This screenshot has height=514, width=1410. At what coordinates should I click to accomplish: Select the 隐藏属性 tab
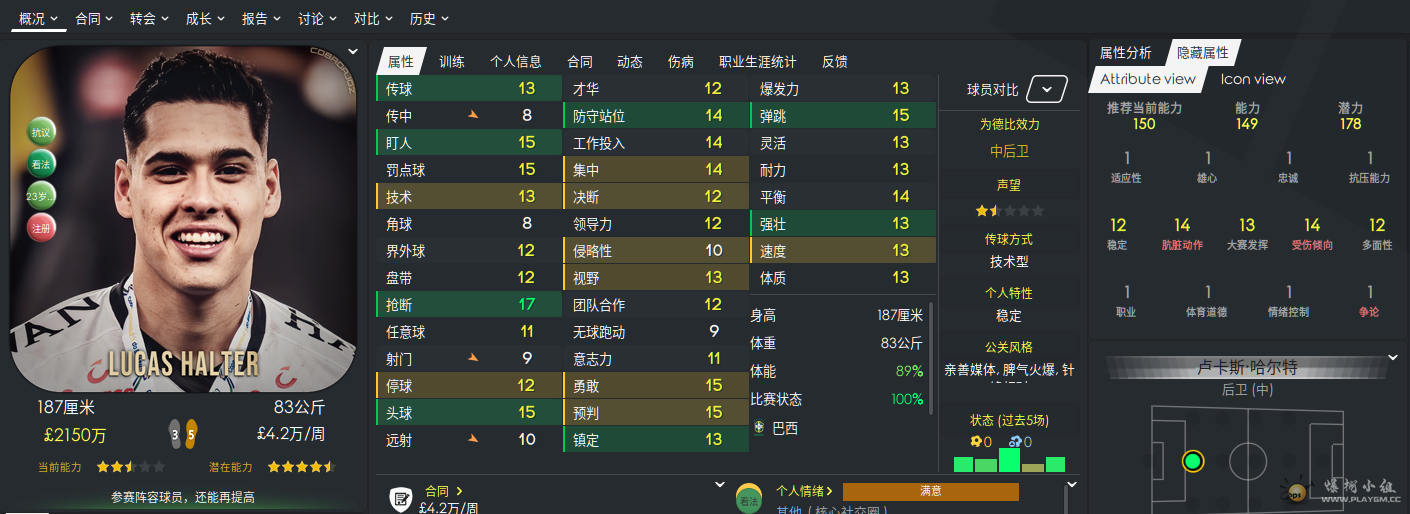pos(1202,53)
